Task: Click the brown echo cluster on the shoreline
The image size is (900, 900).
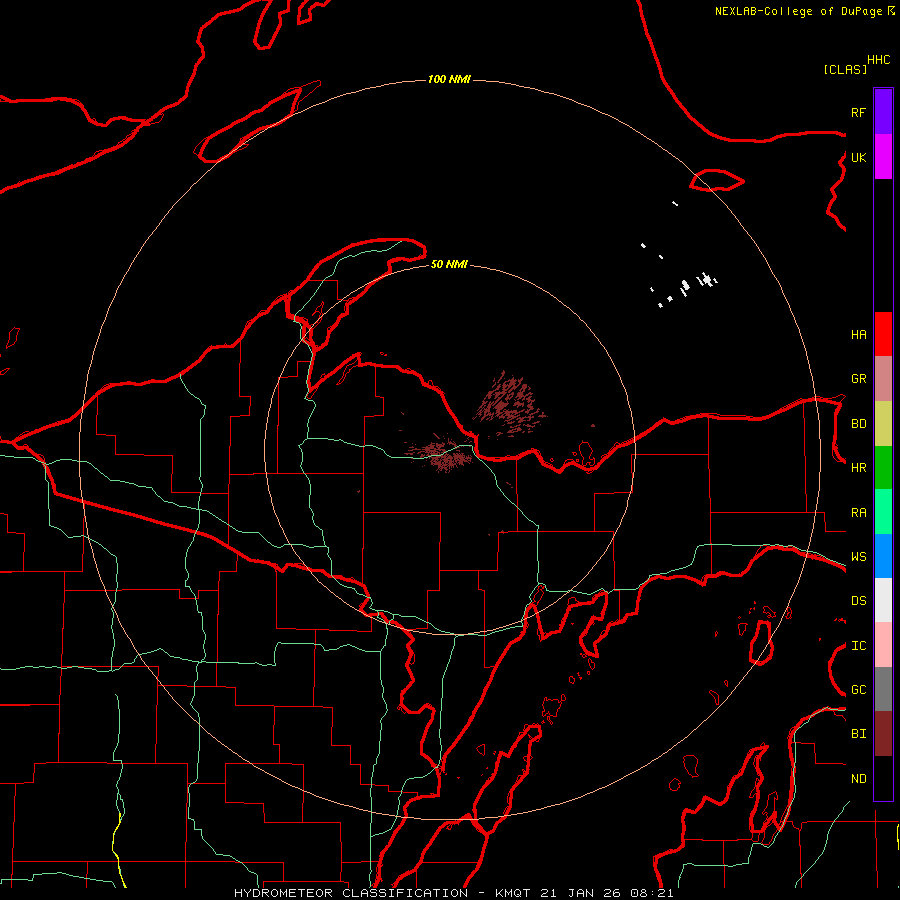Action: [440, 453]
